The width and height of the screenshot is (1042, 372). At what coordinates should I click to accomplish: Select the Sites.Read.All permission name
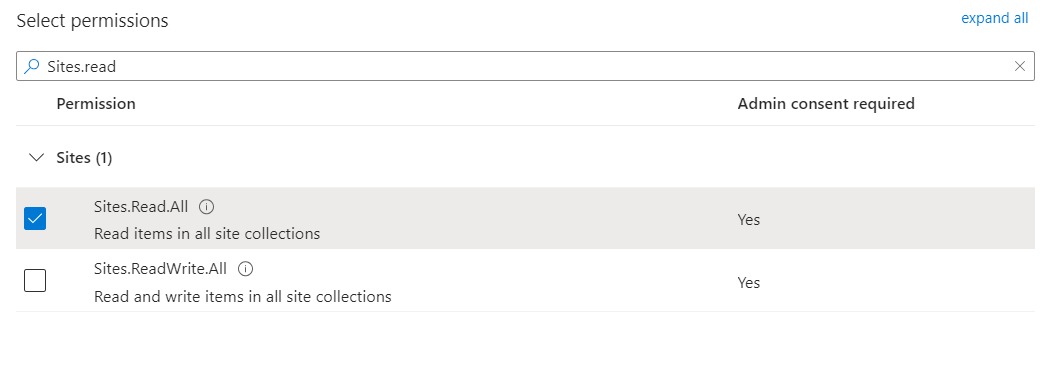pyautogui.click(x=141, y=207)
